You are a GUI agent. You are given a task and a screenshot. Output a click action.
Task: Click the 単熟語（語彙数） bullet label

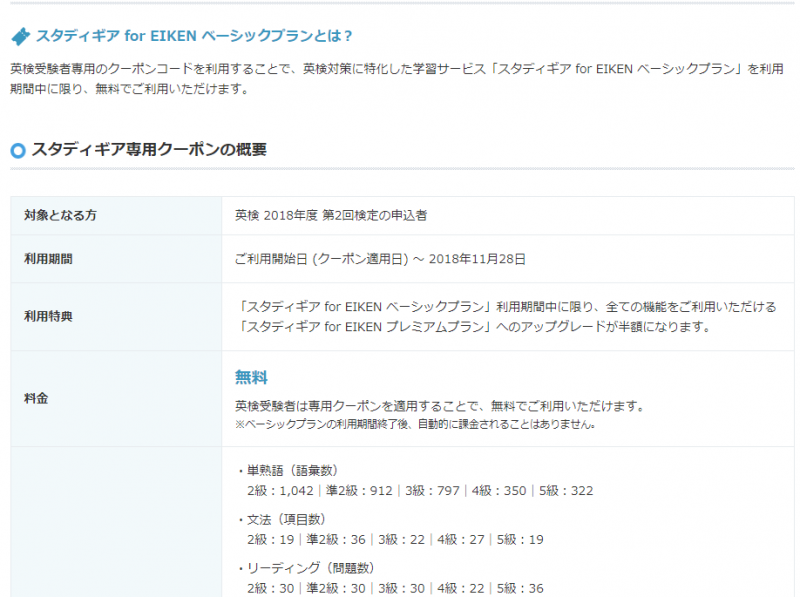click(x=288, y=470)
